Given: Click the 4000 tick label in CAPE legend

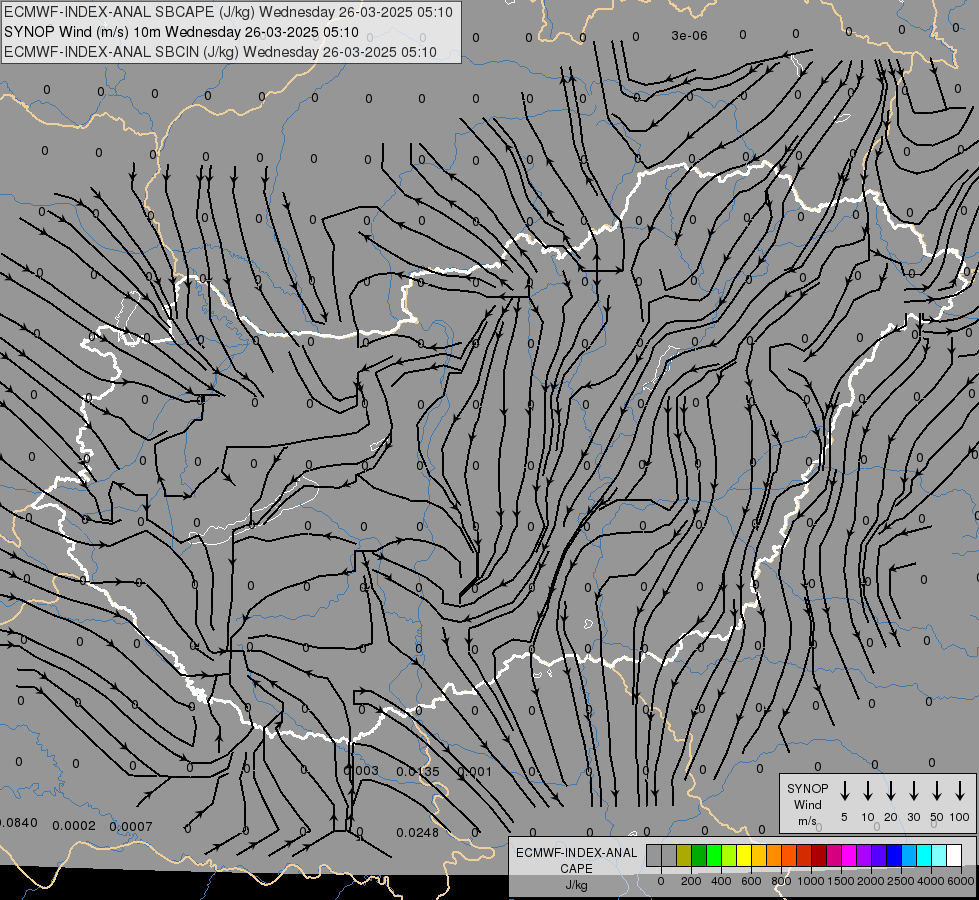Looking at the screenshot, I should [x=931, y=881].
